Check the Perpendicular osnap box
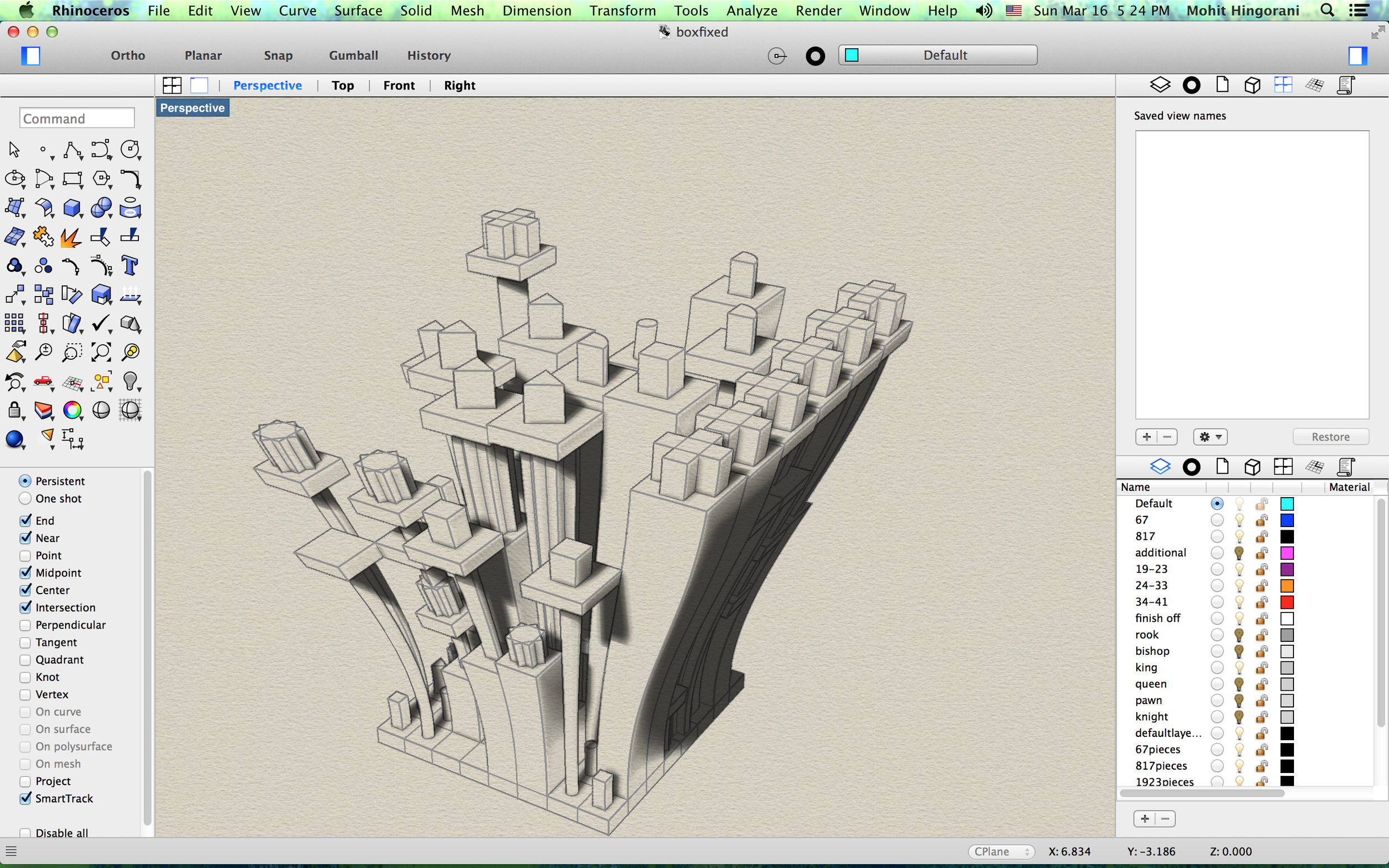This screenshot has height=868, width=1389. pyautogui.click(x=25, y=625)
